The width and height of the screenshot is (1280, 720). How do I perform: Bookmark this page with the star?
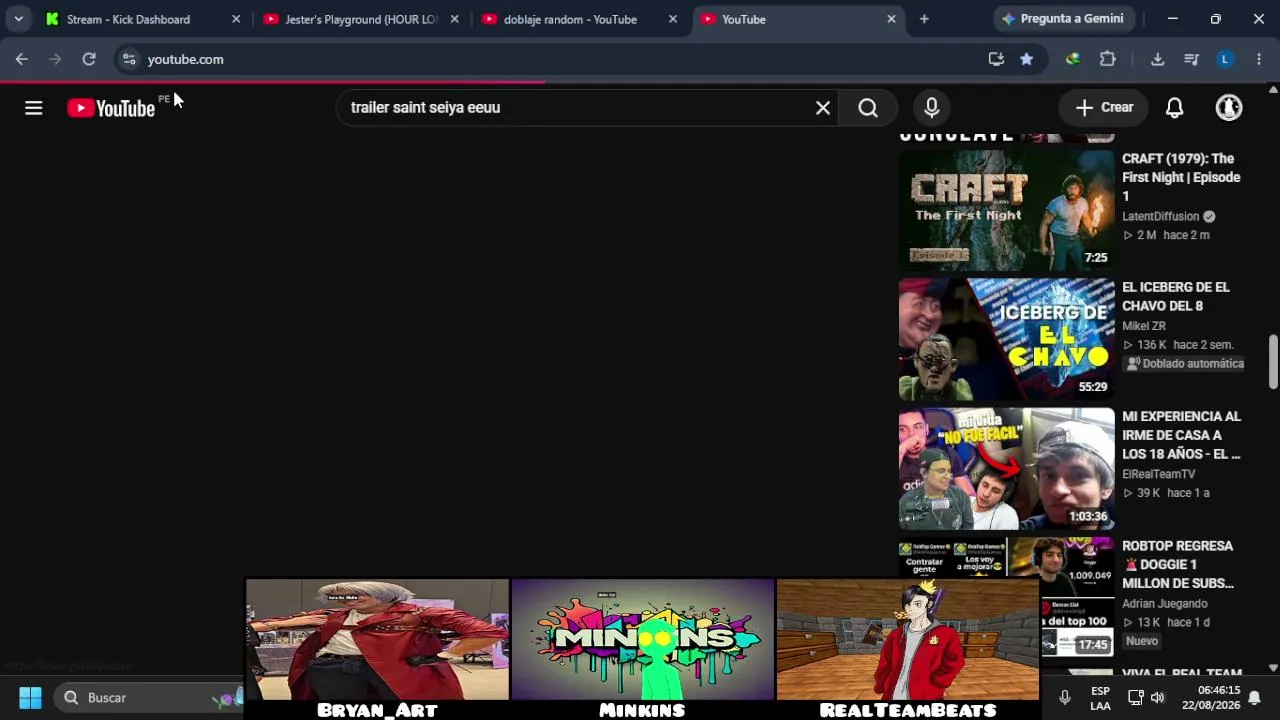coord(1027,59)
